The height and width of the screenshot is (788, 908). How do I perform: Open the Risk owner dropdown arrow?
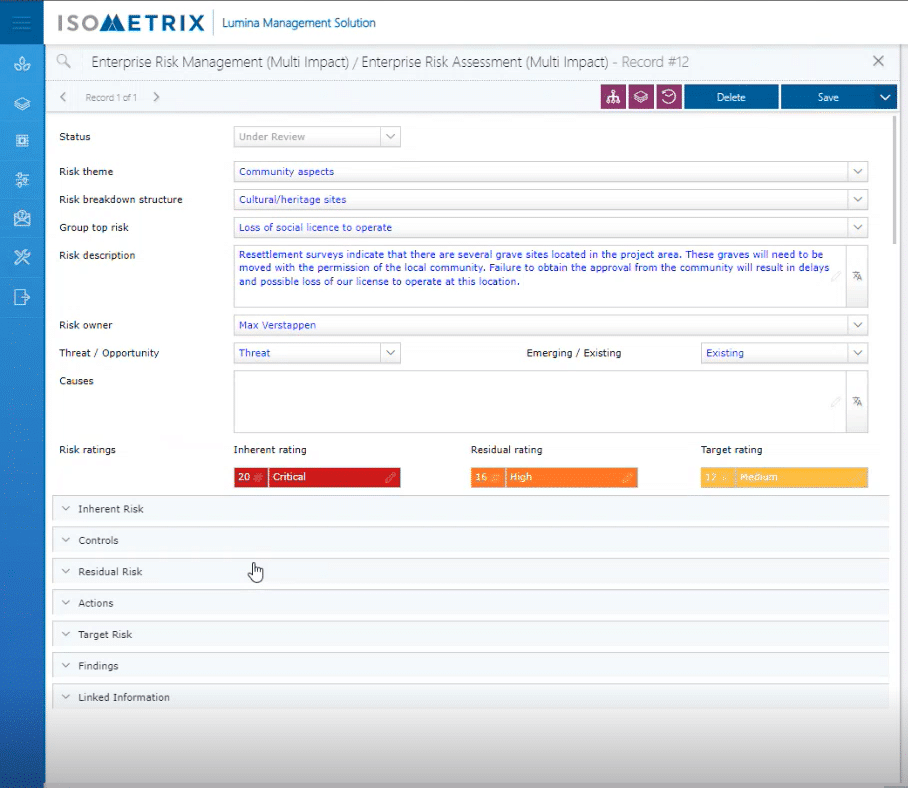pos(857,325)
